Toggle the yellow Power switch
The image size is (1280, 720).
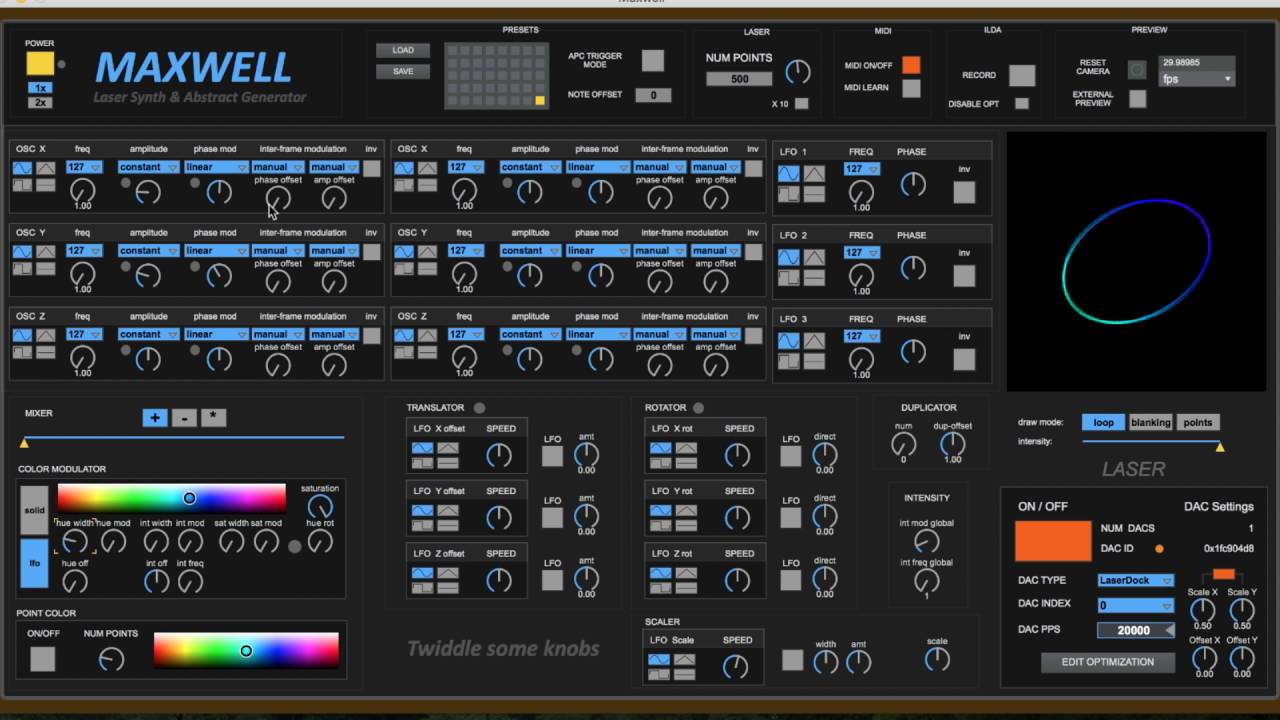tap(40, 63)
